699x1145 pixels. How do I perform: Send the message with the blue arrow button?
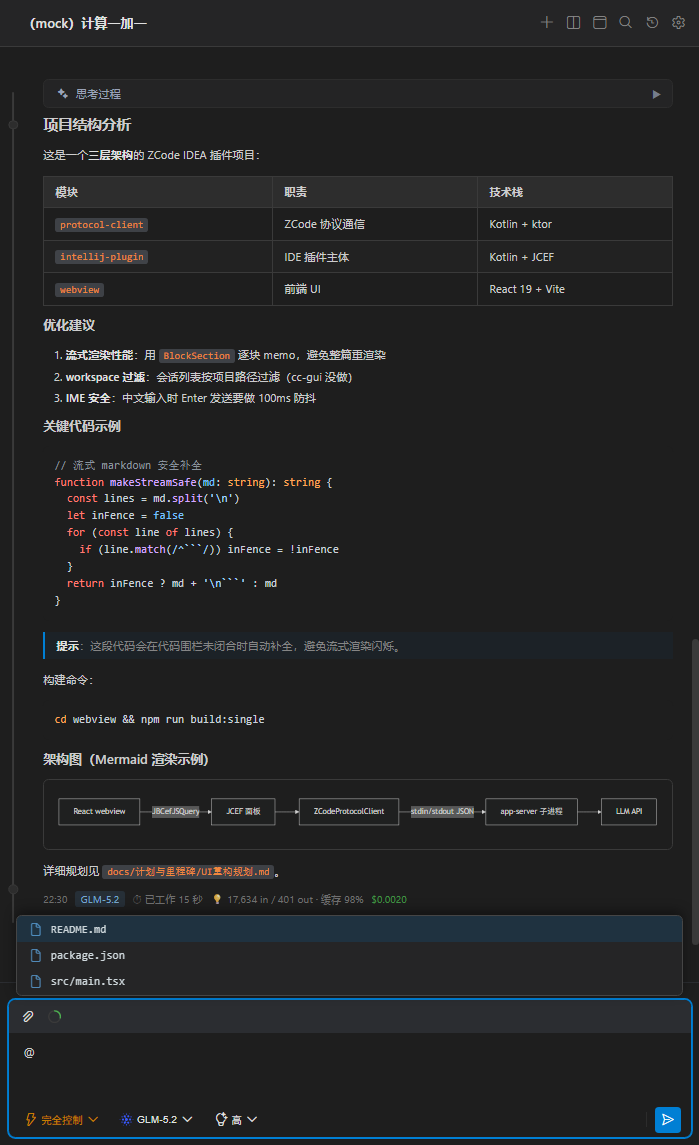point(668,1119)
